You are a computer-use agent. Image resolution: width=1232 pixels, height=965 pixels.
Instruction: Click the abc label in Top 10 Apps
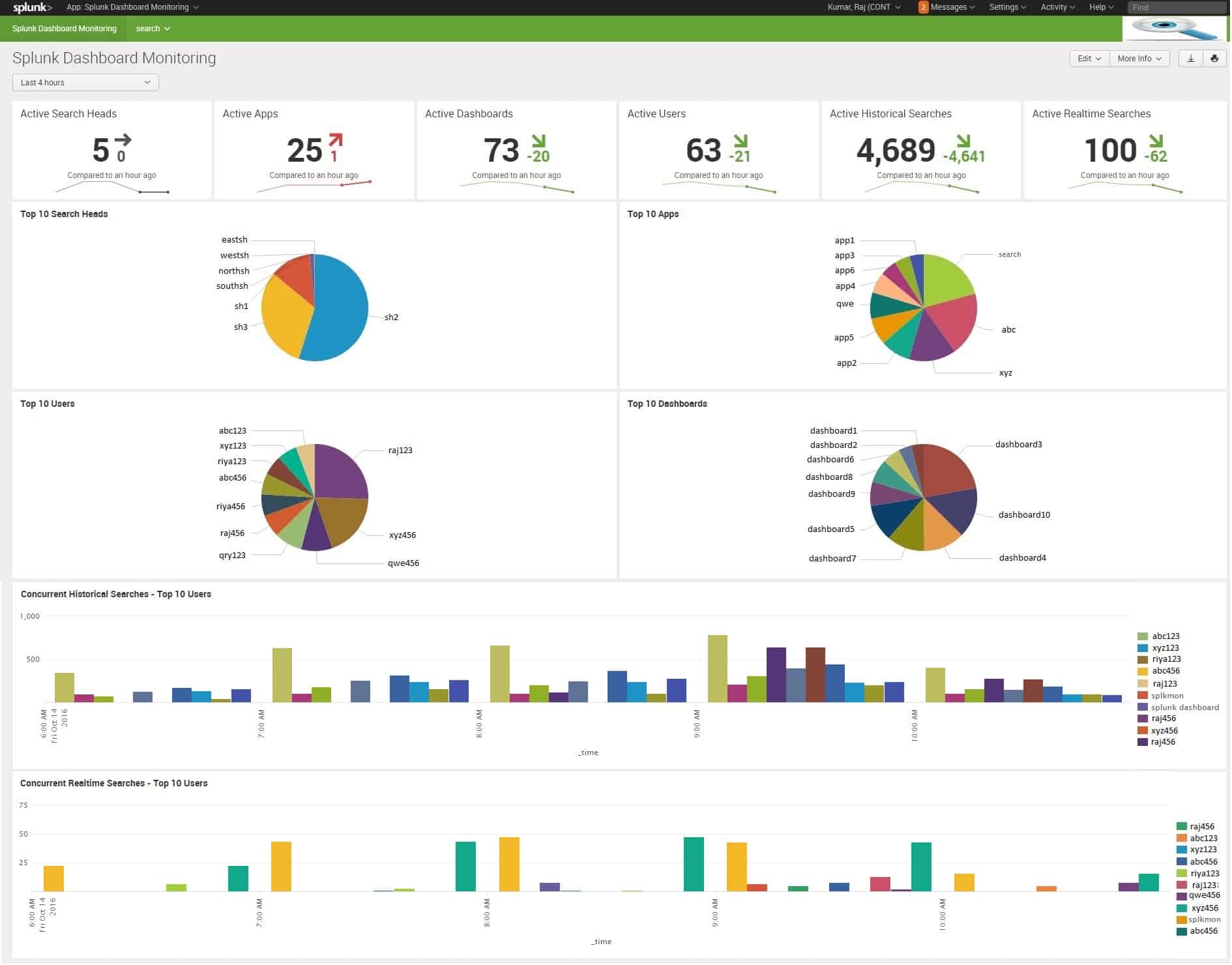[x=1010, y=330]
